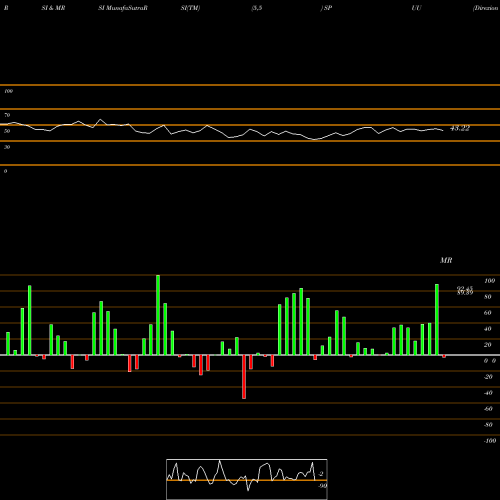Click the "UU" header text
The image size is (500, 500).
pos(416,8)
